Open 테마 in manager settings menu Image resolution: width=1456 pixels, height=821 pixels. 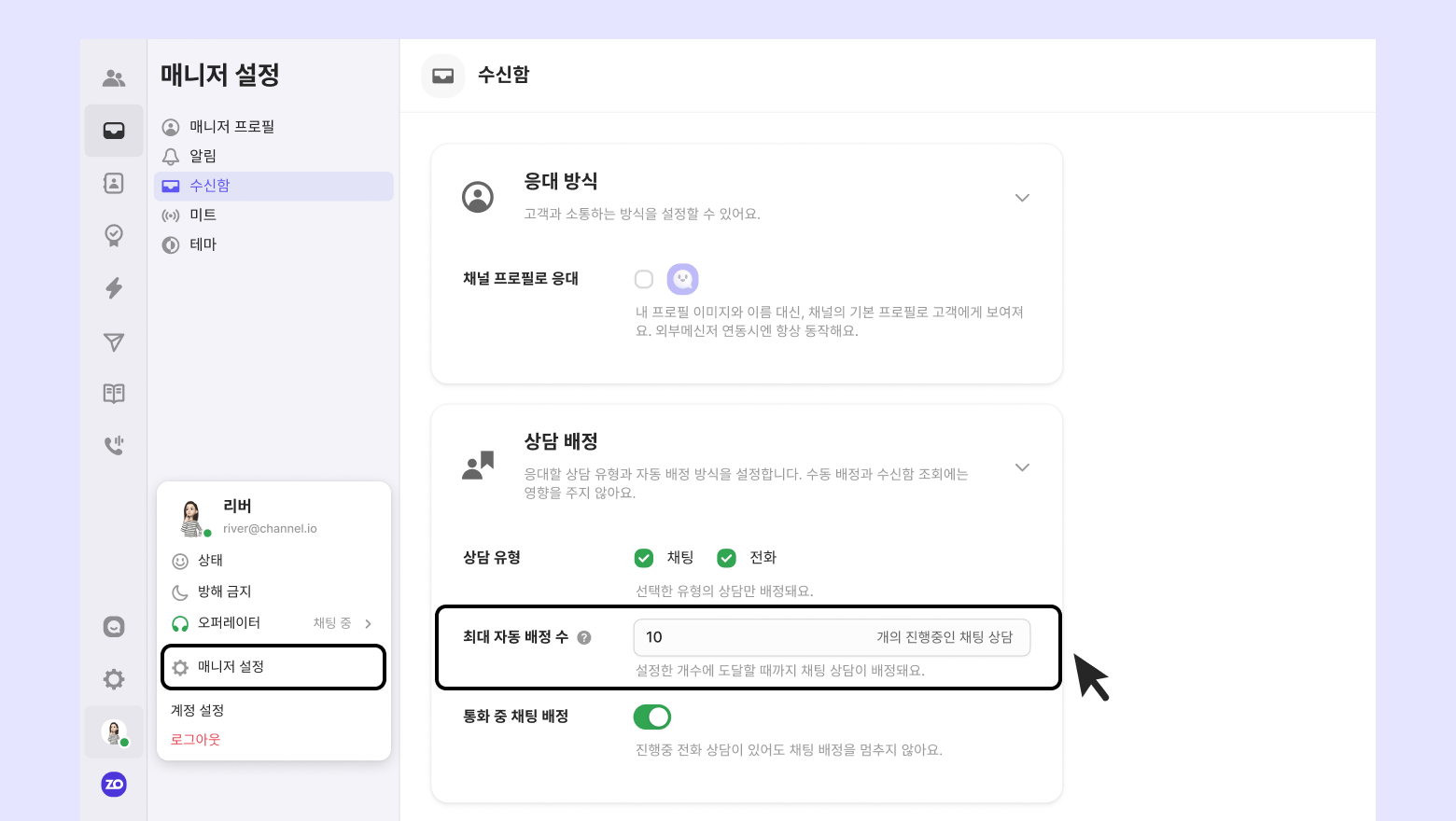(x=203, y=244)
